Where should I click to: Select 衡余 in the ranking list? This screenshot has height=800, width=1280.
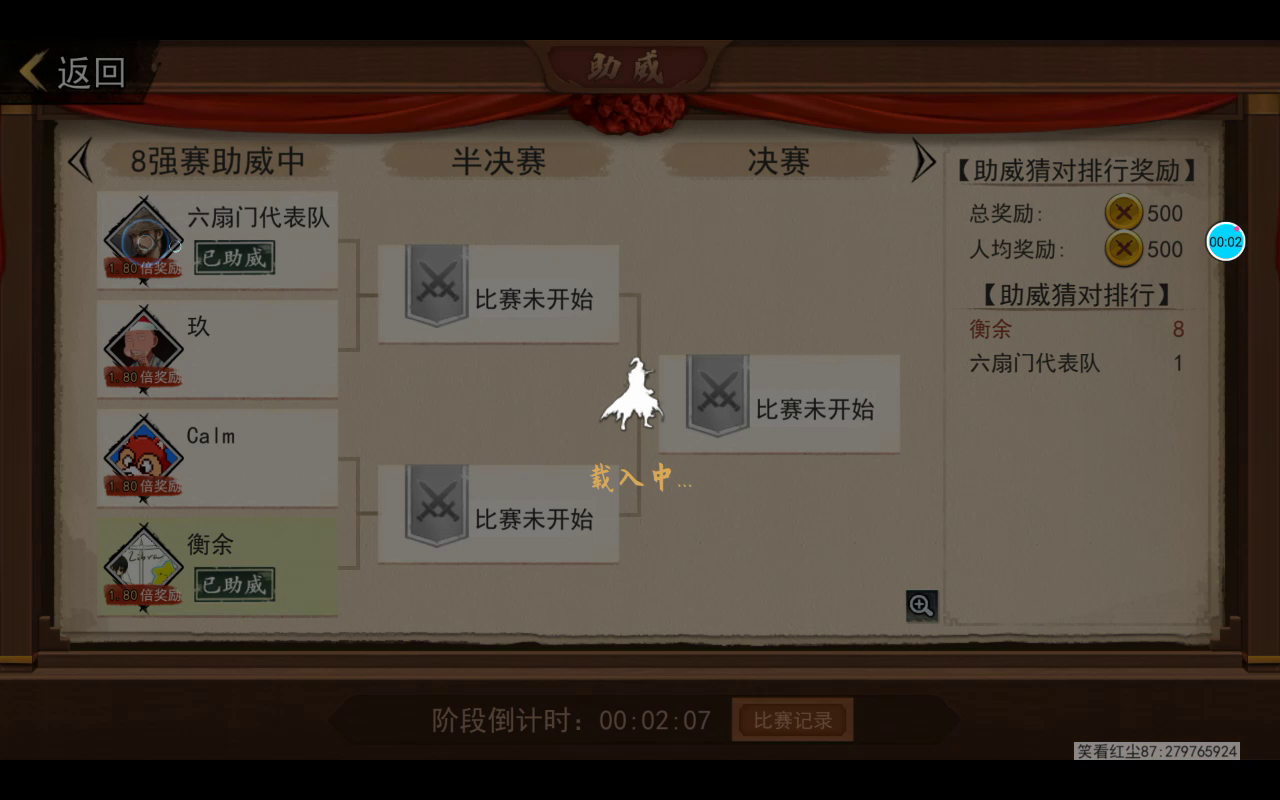[x=1077, y=329]
